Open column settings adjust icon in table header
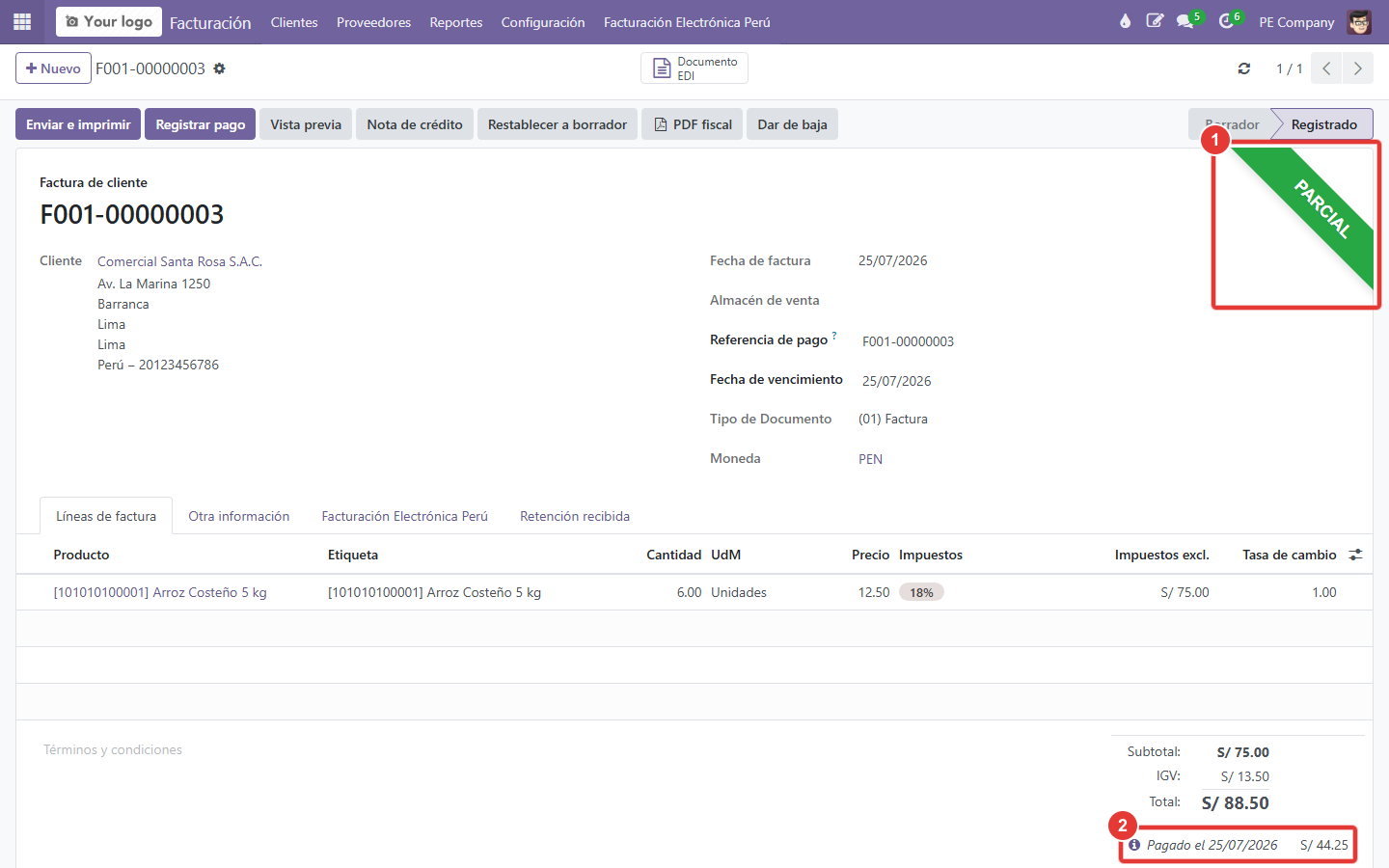This screenshot has height=868, width=1389. [1355, 555]
